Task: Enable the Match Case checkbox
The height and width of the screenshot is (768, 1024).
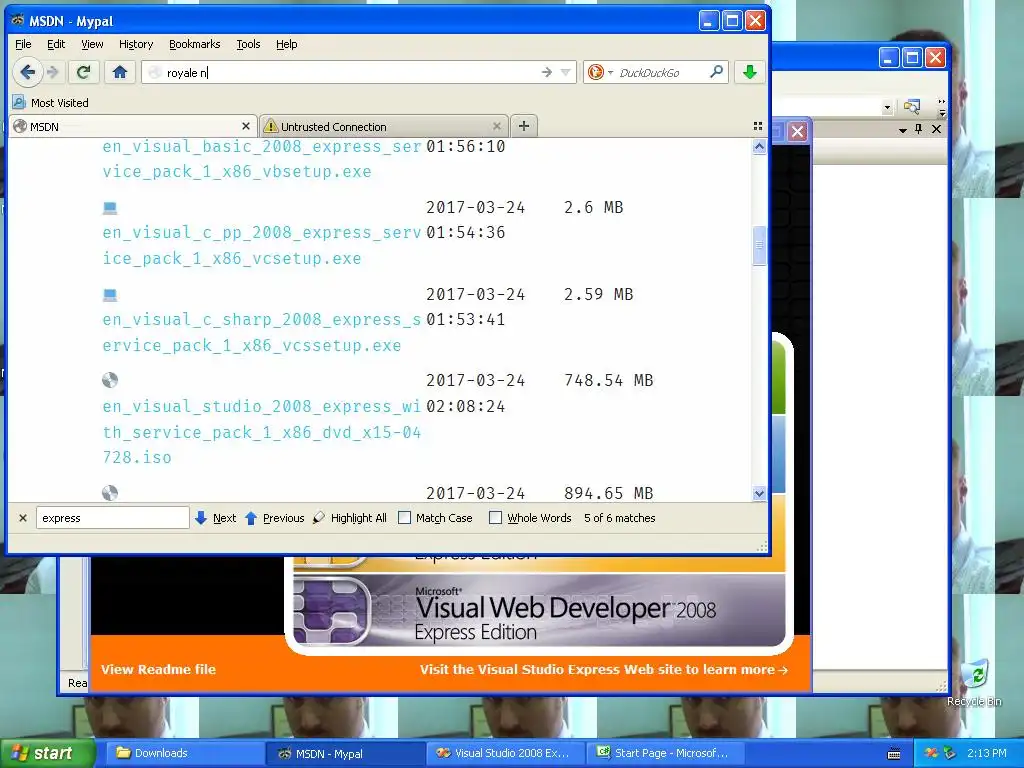Action: [x=404, y=518]
